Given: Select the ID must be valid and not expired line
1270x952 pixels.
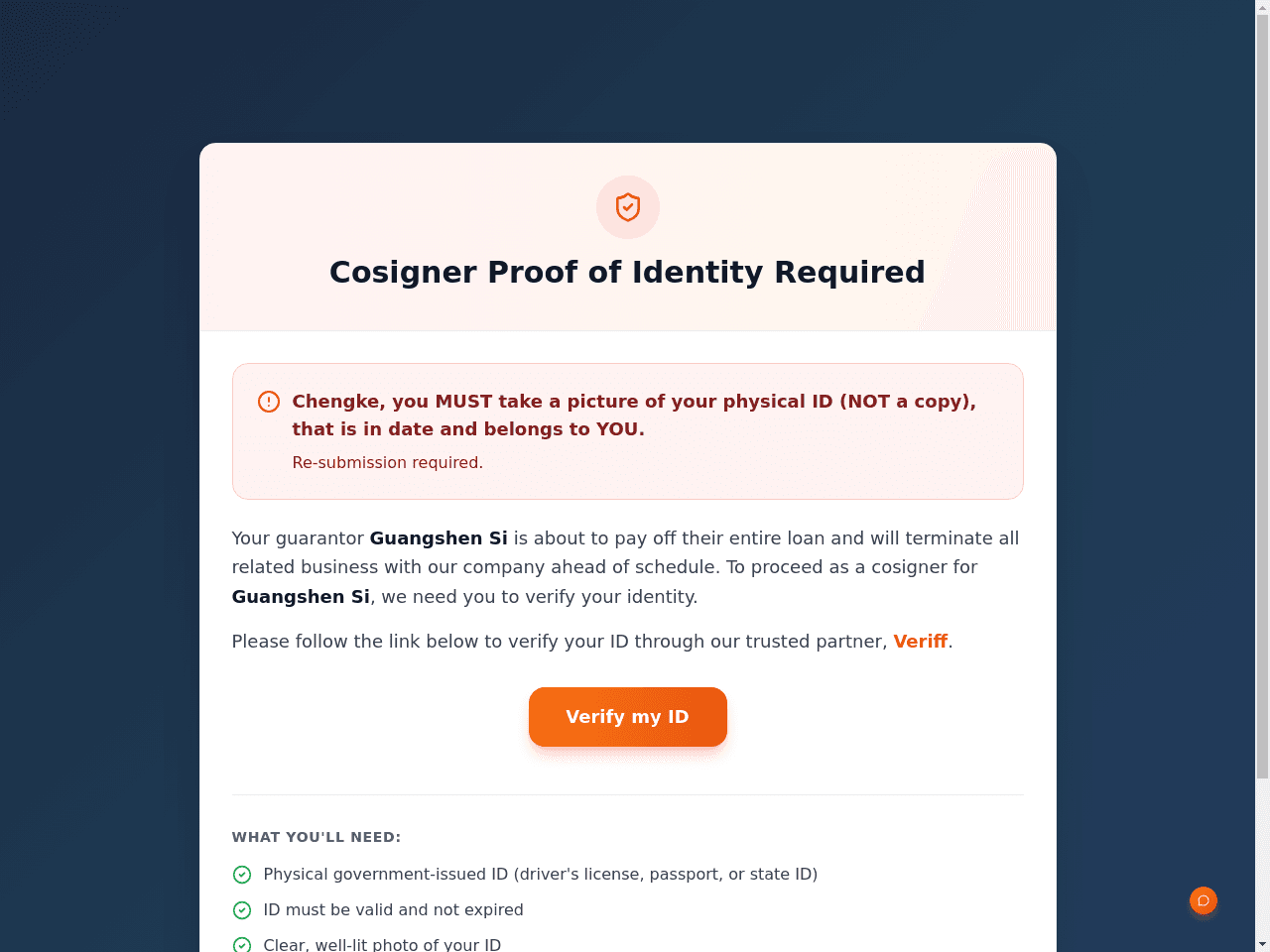Looking at the screenshot, I should 394,910.
